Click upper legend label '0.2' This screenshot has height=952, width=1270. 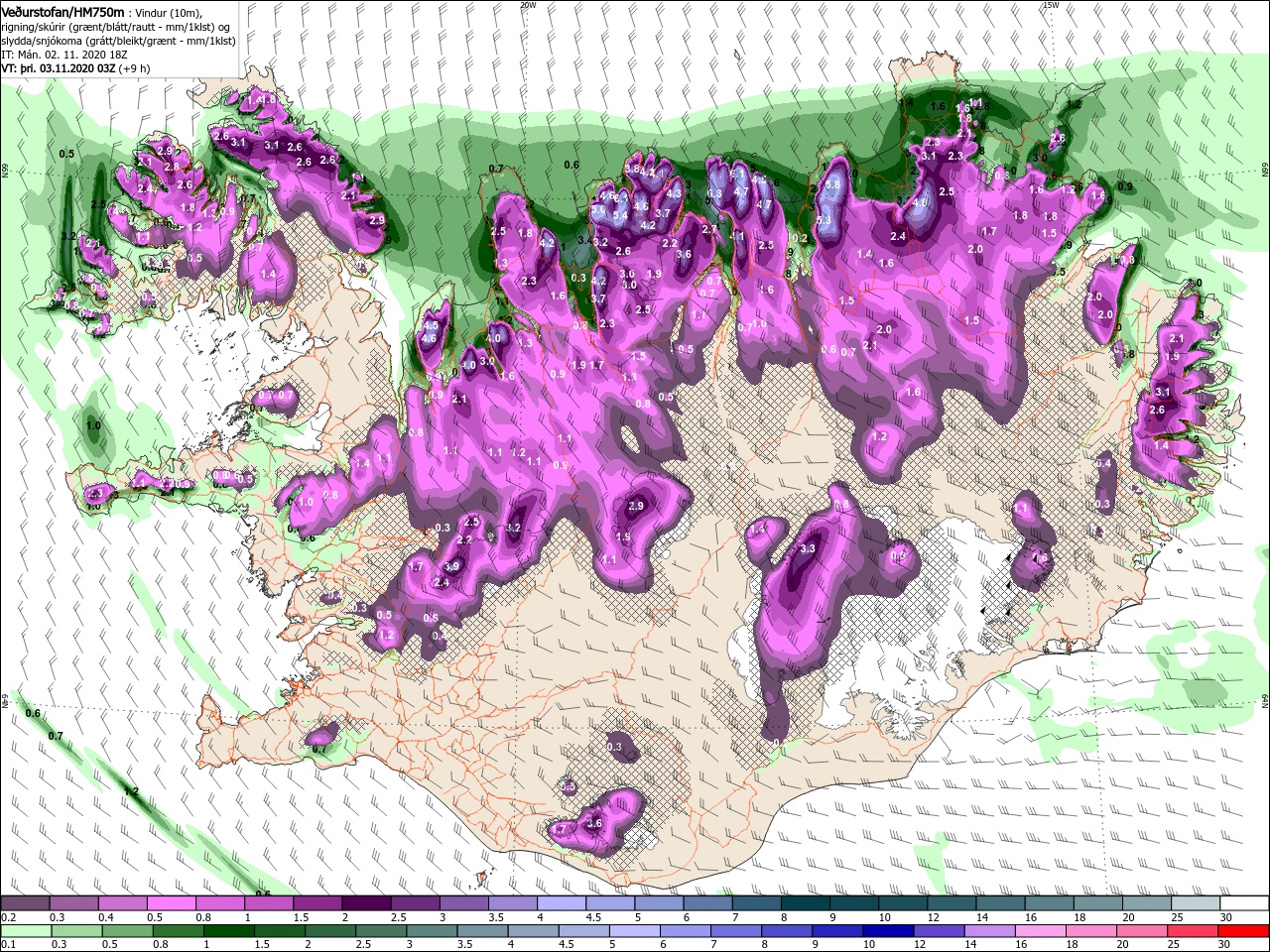pos(8,917)
